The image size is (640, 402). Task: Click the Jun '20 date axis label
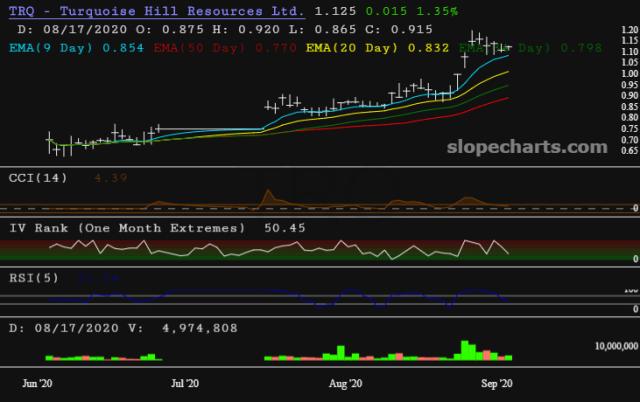38,383
